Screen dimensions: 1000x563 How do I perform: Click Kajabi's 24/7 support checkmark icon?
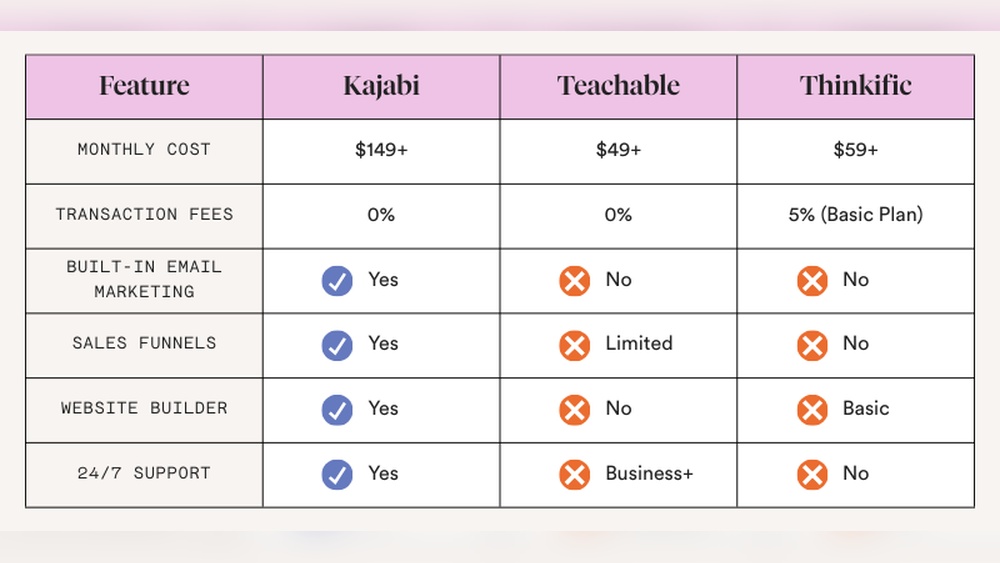coord(337,474)
